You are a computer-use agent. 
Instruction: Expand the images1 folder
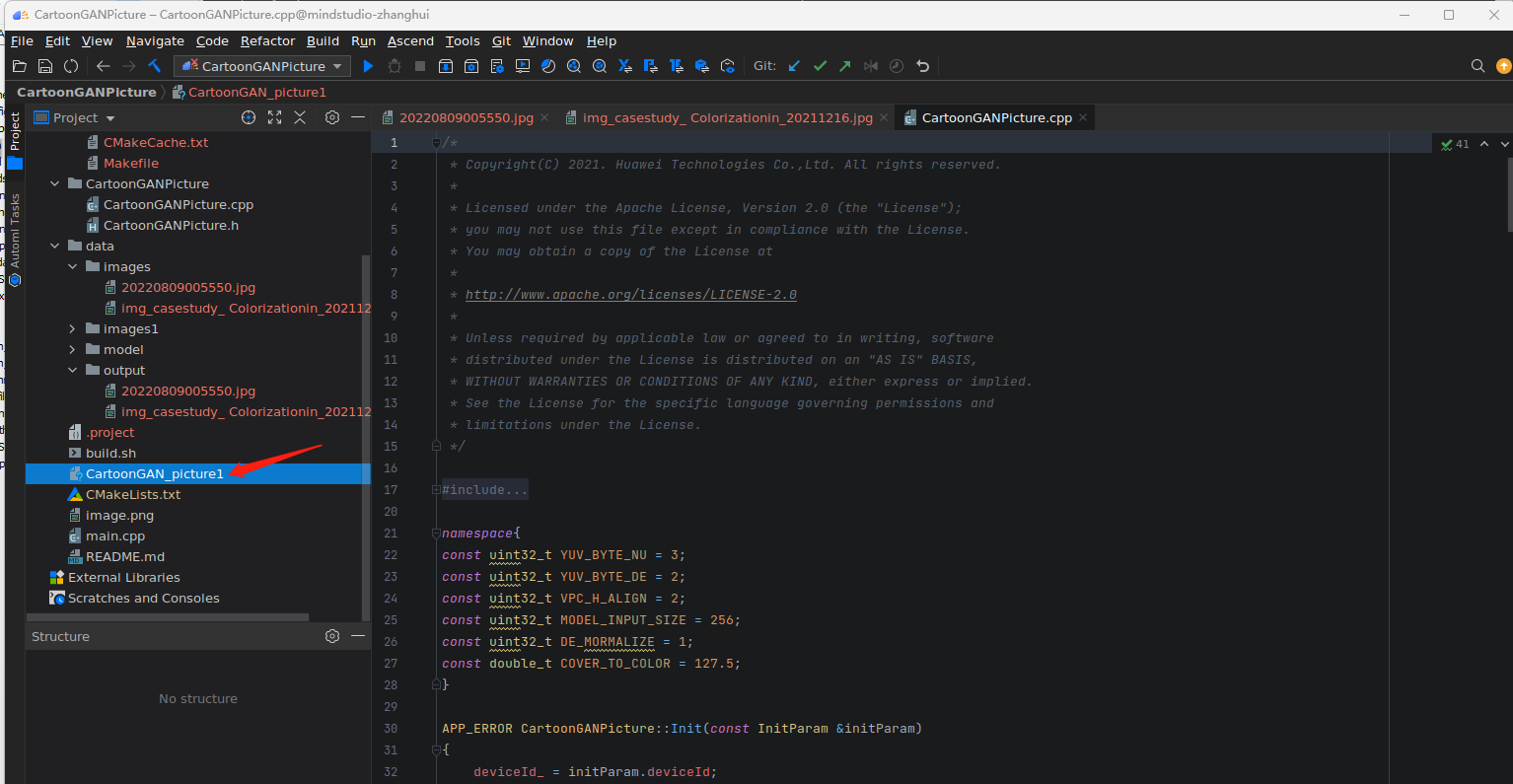pos(72,329)
